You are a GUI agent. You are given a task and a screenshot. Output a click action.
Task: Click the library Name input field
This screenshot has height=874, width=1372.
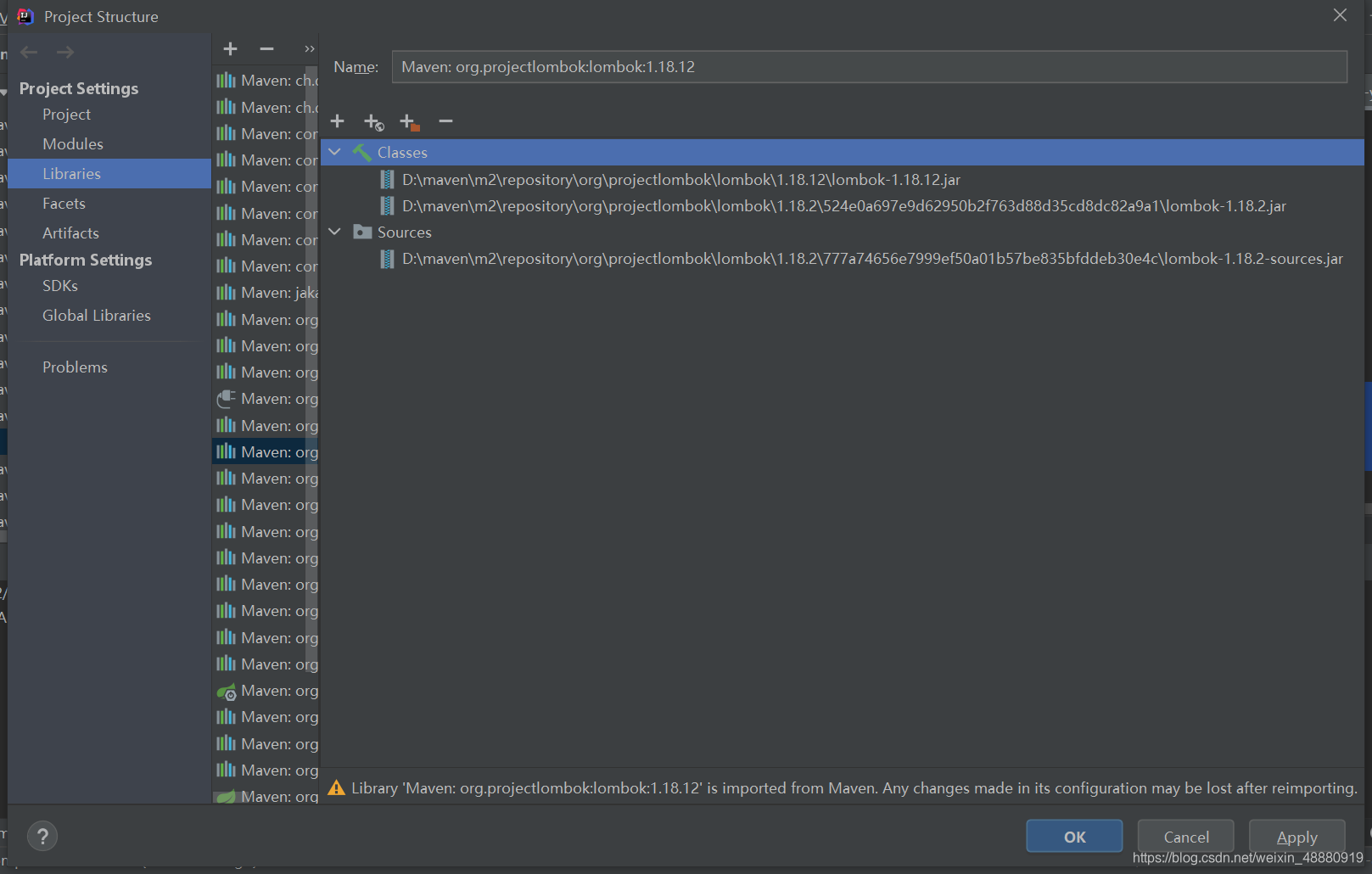[x=869, y=66]
